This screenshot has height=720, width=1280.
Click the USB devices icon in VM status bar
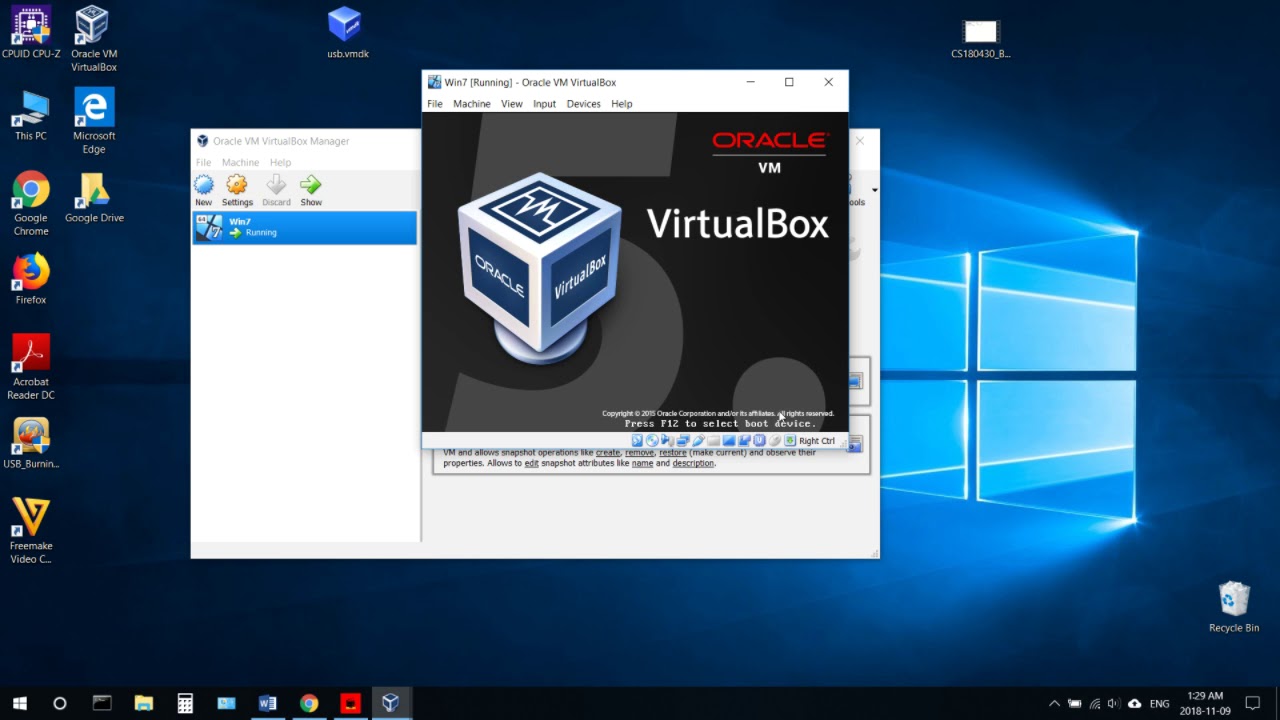[x=698, y=441]
